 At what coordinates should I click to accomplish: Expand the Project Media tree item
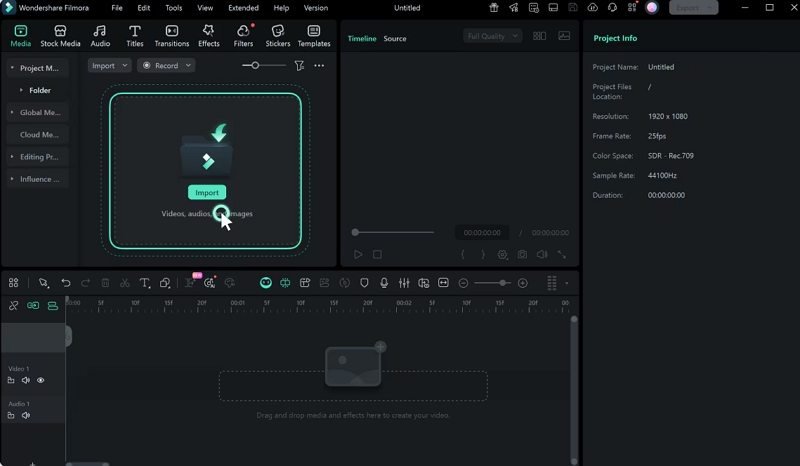[x=12, y=67]
